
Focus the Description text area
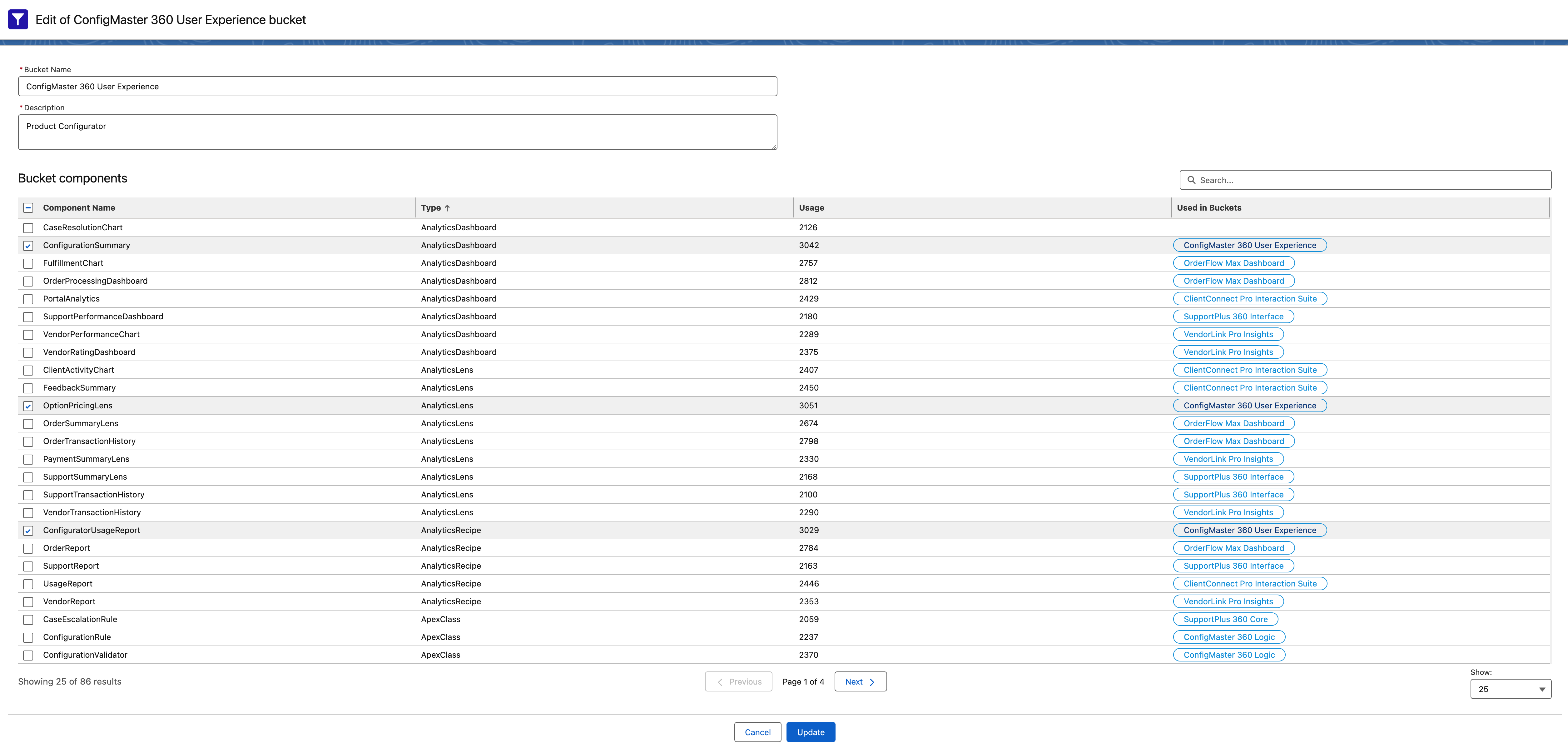point(398,132)
